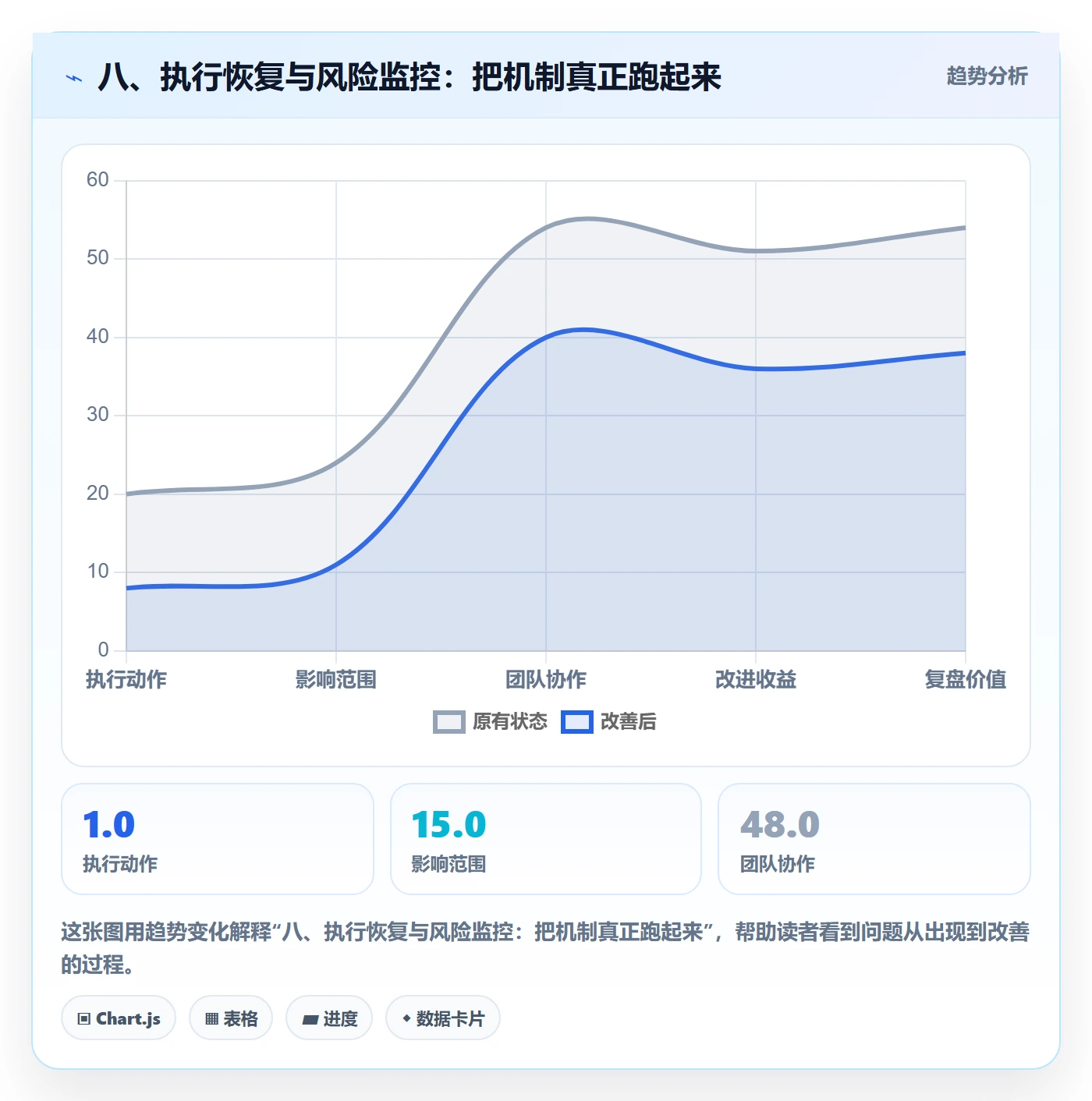Click the 影响范围 x-axis label
Screen dimensions: 1092x1101
336,680
